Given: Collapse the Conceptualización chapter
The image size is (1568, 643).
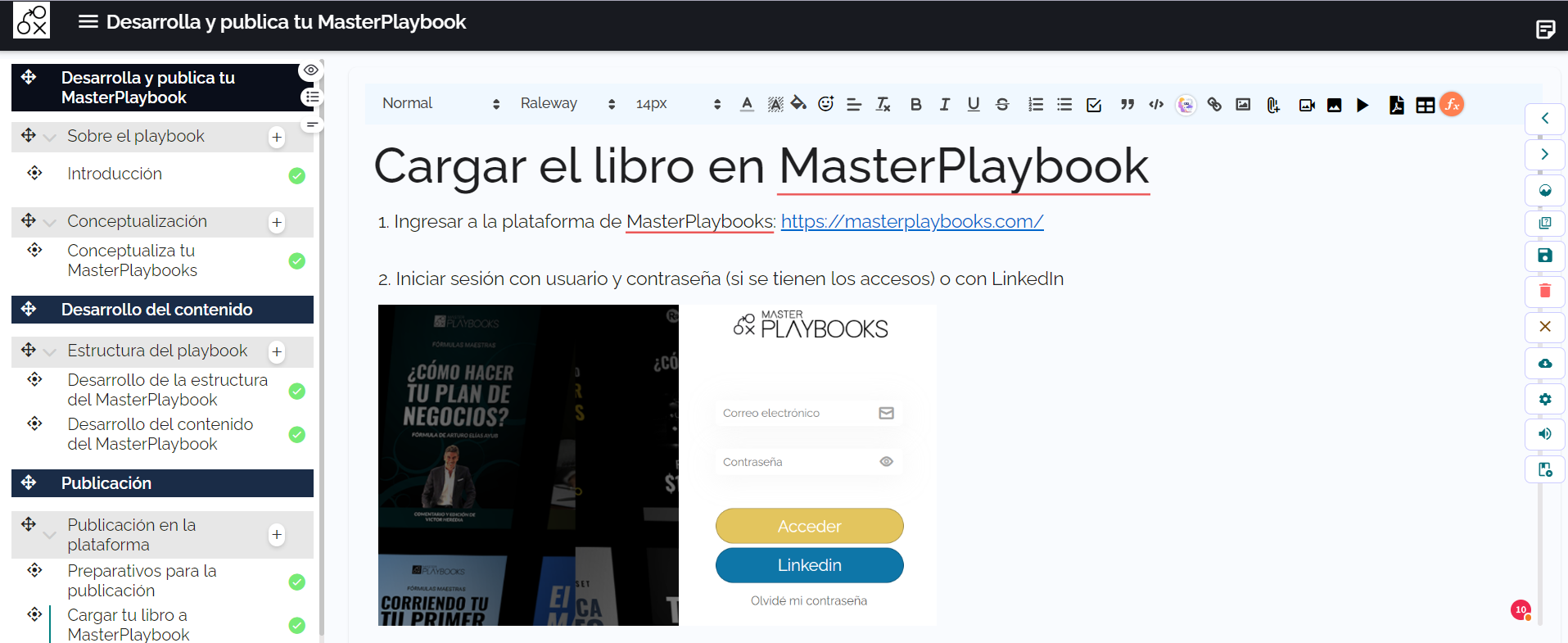Looking at the screenshot, I should (x=50, y=223).
